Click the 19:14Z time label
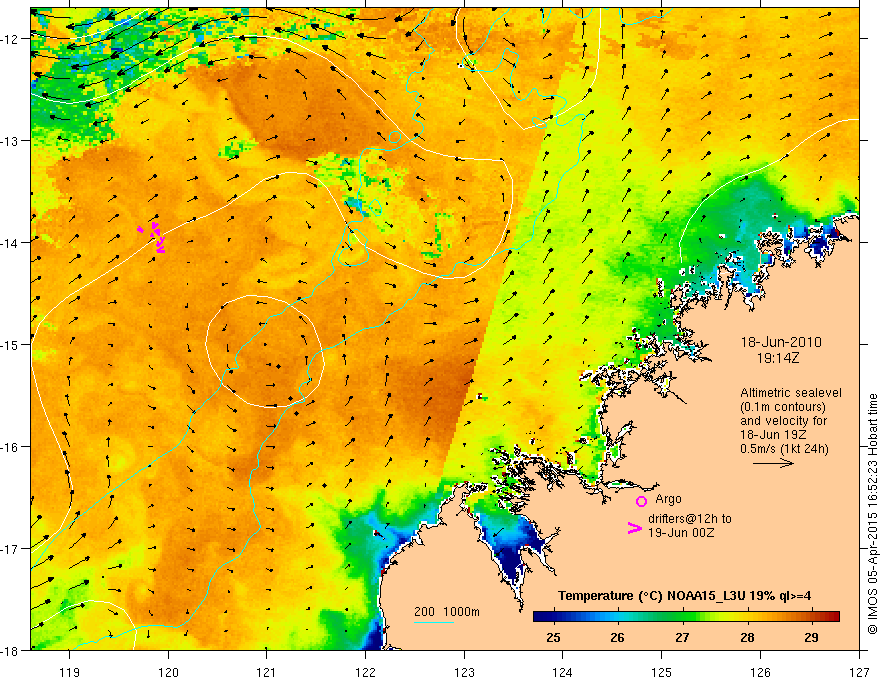 pos(778,358)
